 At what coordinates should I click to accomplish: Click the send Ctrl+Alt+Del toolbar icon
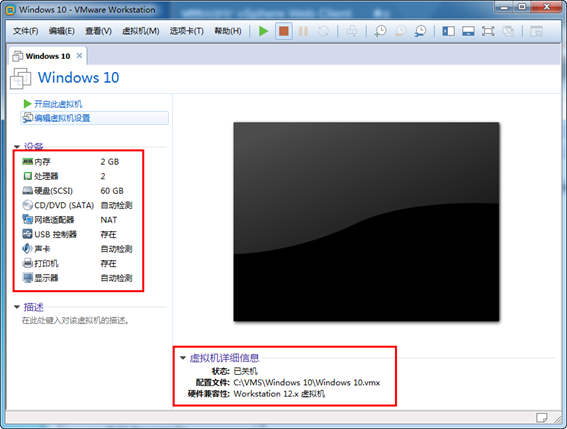coord(352,31)
